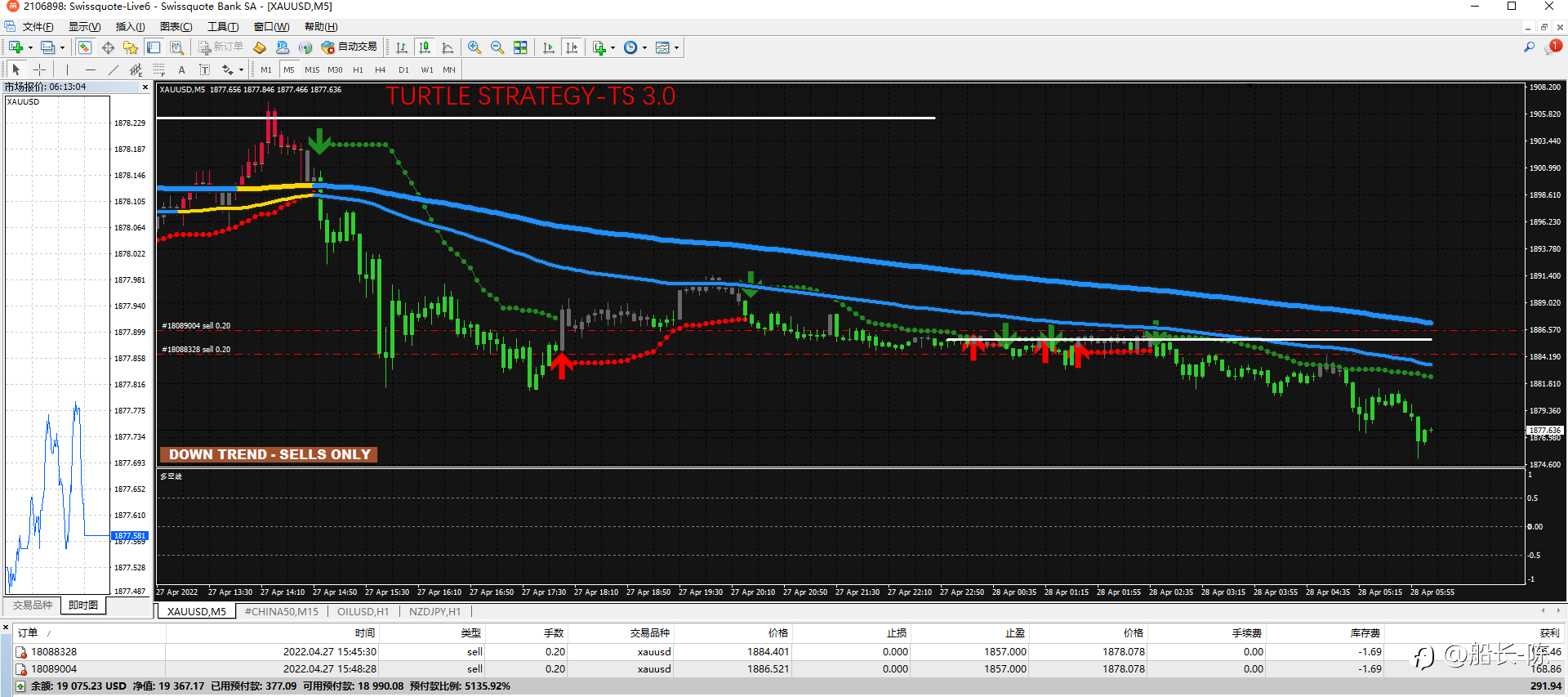Screen dimensions: 1568x697
Task: Open the 显示(V) menu
Action: (84, 27)
